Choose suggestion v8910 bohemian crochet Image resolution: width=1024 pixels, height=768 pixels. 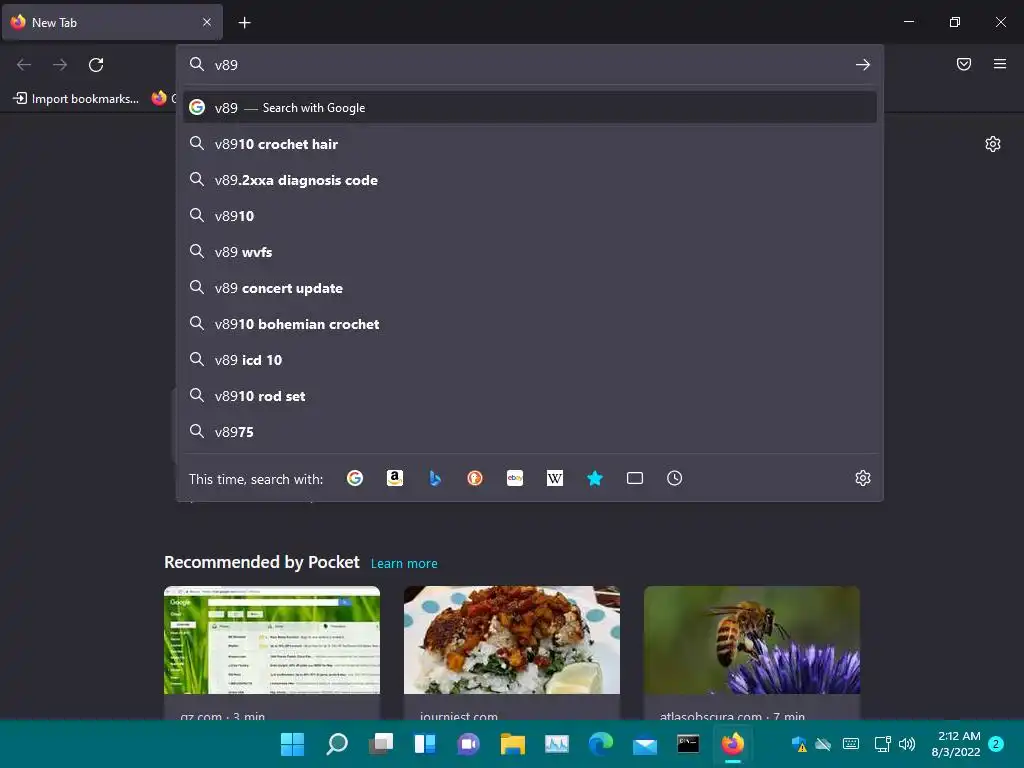[530, 324]
